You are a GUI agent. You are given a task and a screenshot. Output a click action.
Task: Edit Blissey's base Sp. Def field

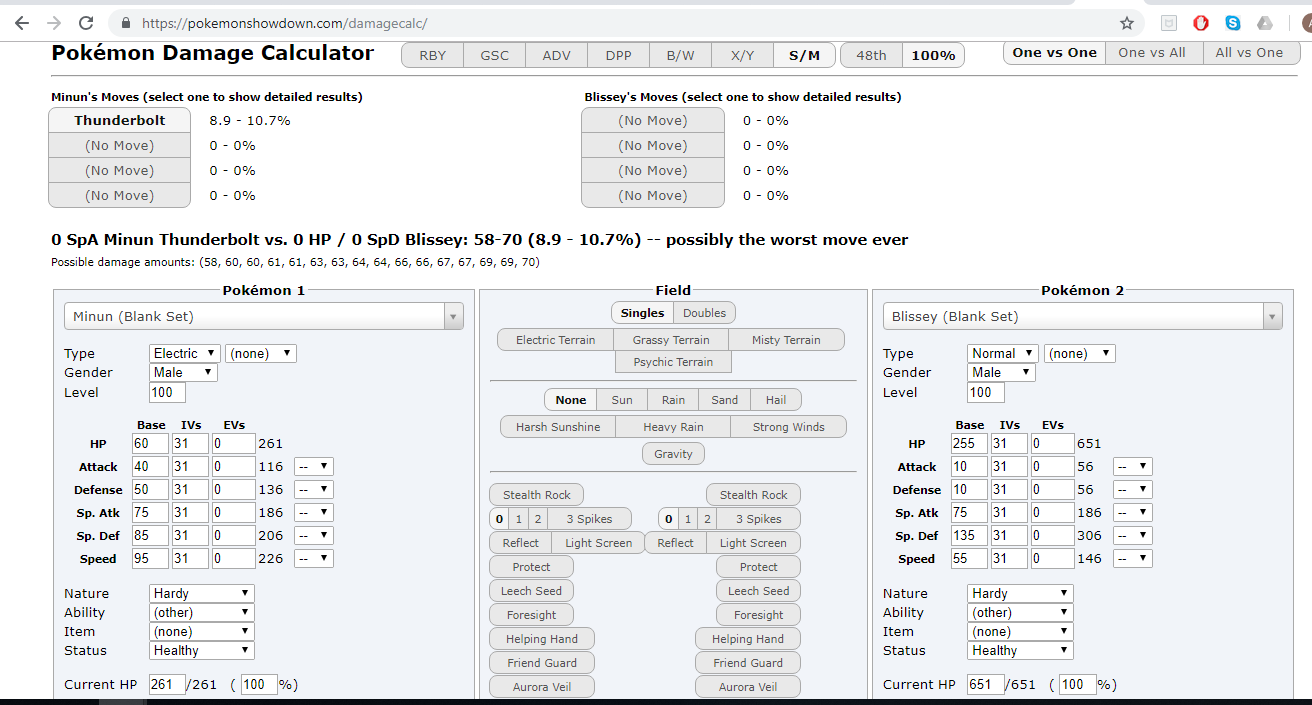tap(968, 536)
